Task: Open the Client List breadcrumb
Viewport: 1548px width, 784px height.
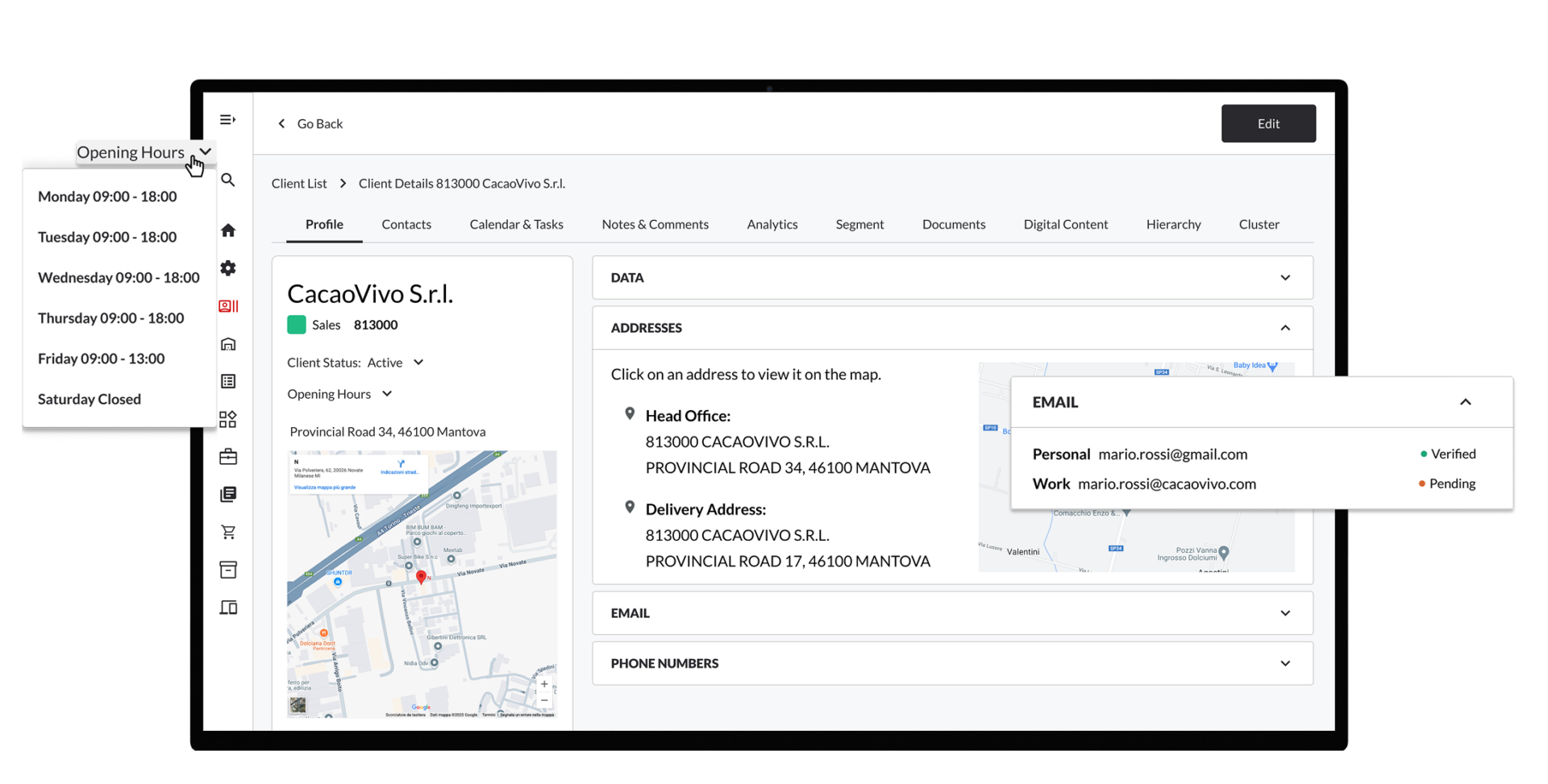Action: point(299,184)
